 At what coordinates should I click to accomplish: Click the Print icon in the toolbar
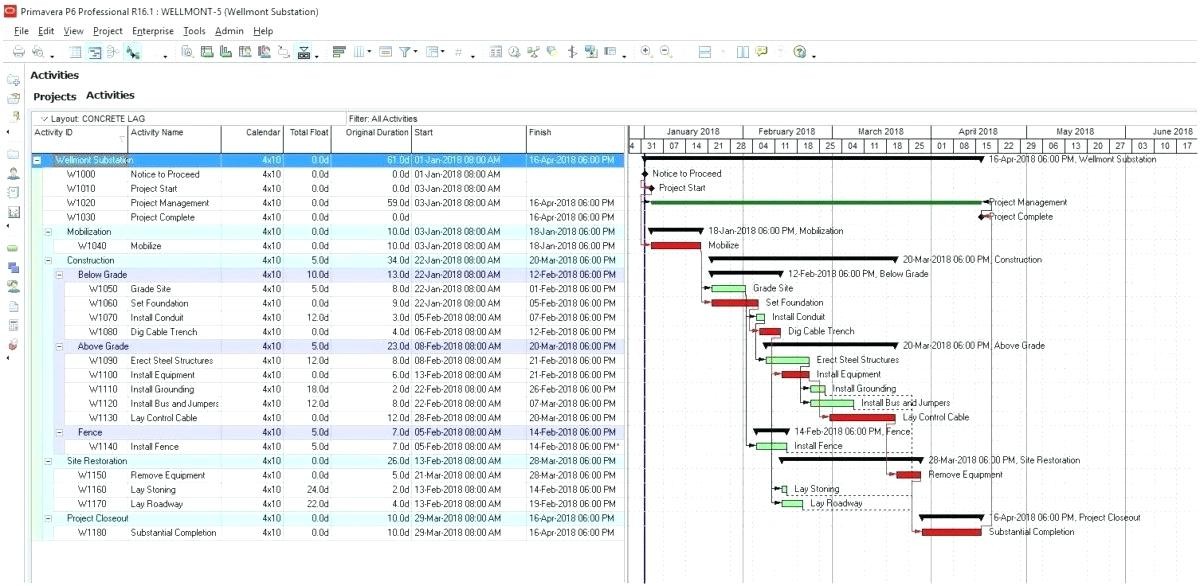pos(18,52)
